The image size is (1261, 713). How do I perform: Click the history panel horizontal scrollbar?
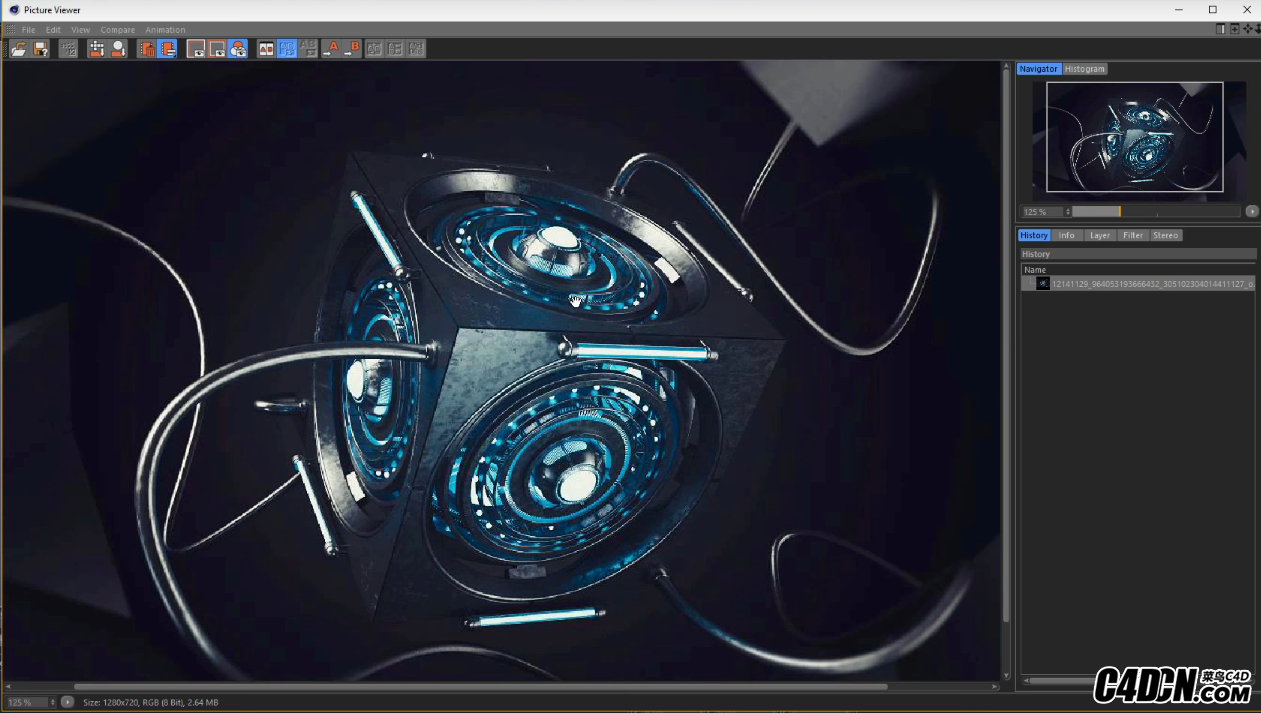[1062, 681]
